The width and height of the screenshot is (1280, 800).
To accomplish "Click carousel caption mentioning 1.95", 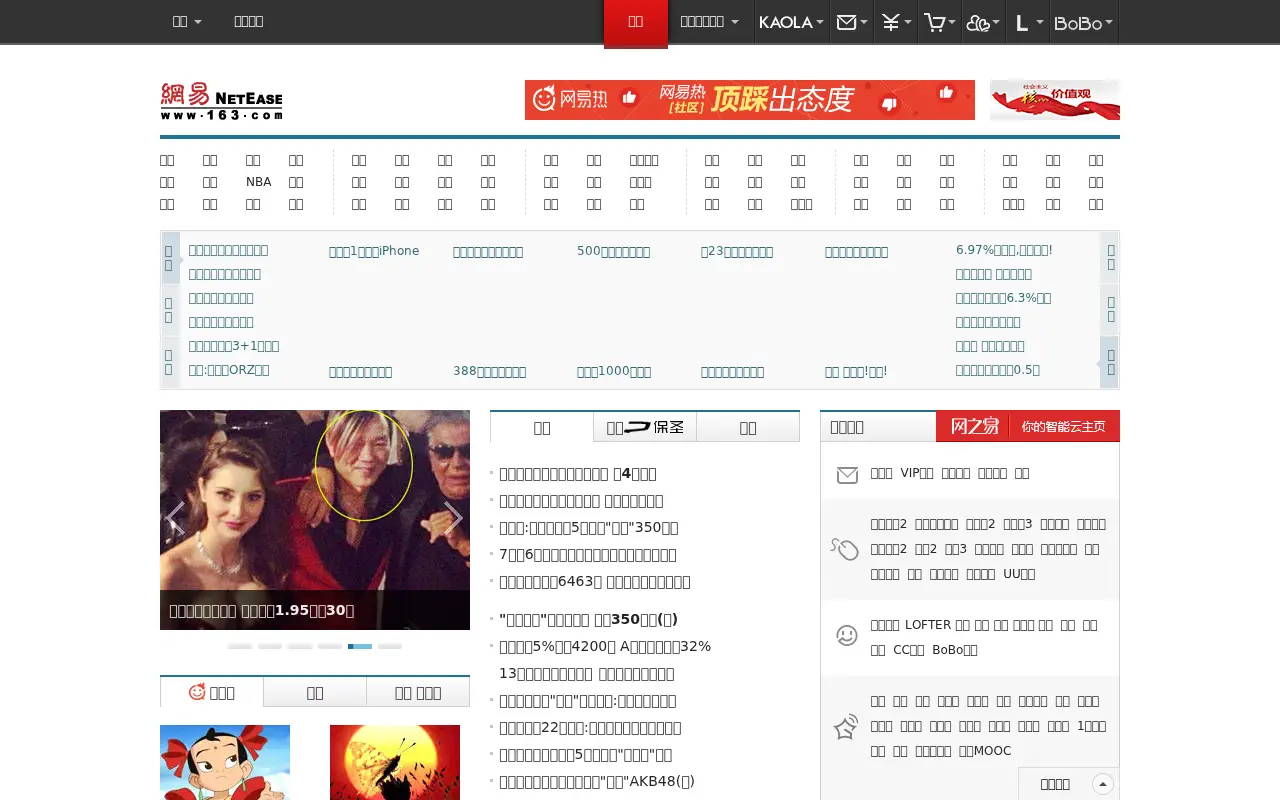I will [x=262, y=610].
